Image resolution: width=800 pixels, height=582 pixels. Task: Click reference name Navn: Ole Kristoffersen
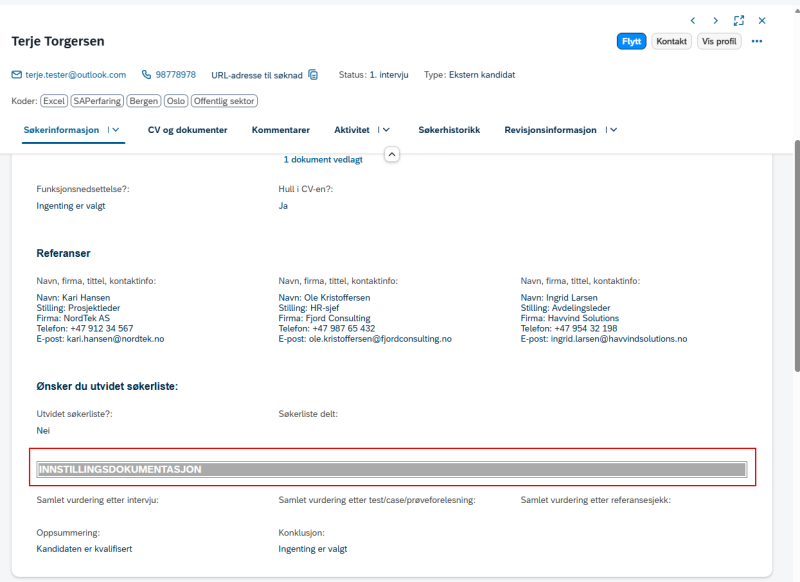[x=324, y=297]
